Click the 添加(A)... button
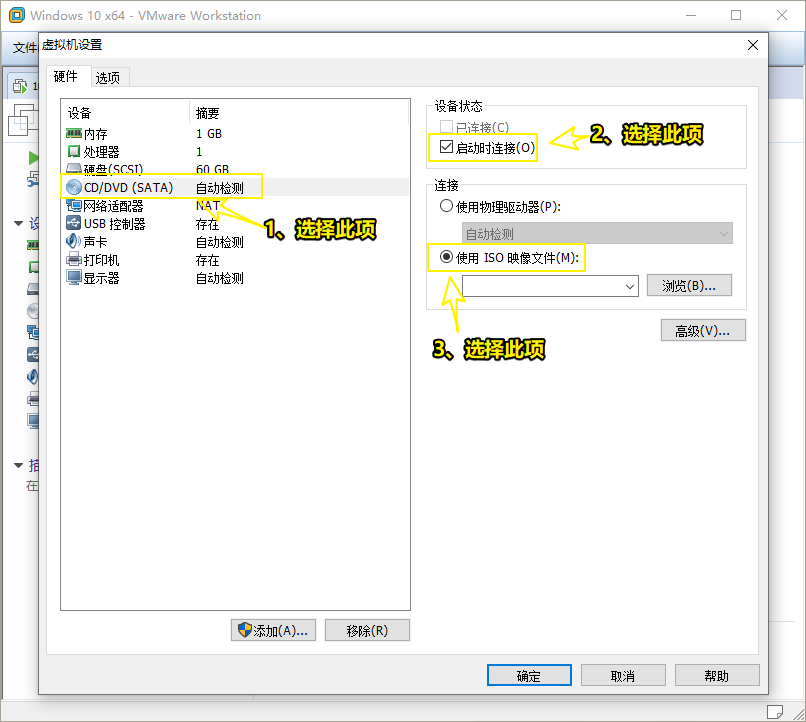The image size is (806, 722). 273,630
